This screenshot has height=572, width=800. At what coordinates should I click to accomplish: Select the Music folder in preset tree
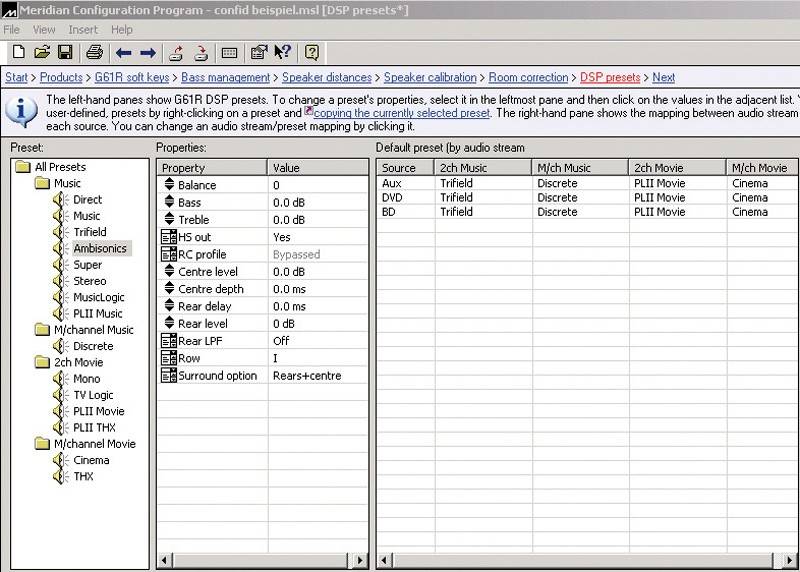(x=67, y=183)
